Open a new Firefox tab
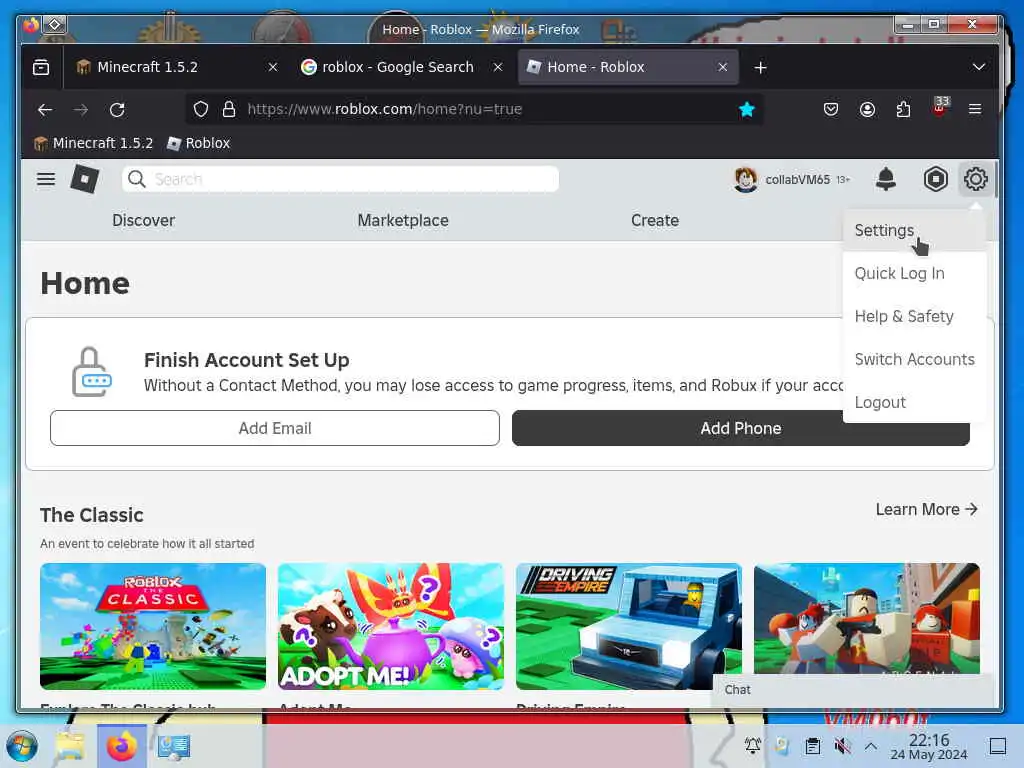Screen dimensions: 1024x768 pos(760,67)
